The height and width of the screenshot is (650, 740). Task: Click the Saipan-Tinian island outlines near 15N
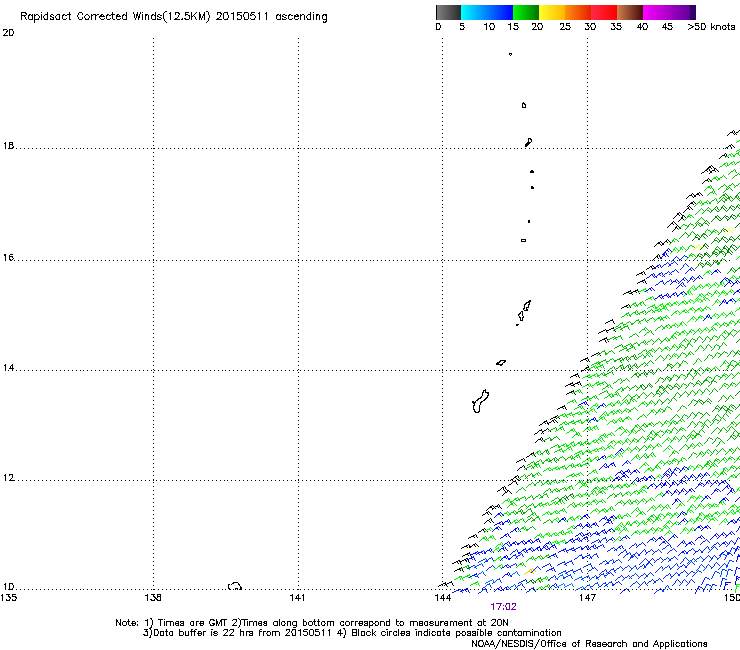click(x=524, y=312)
